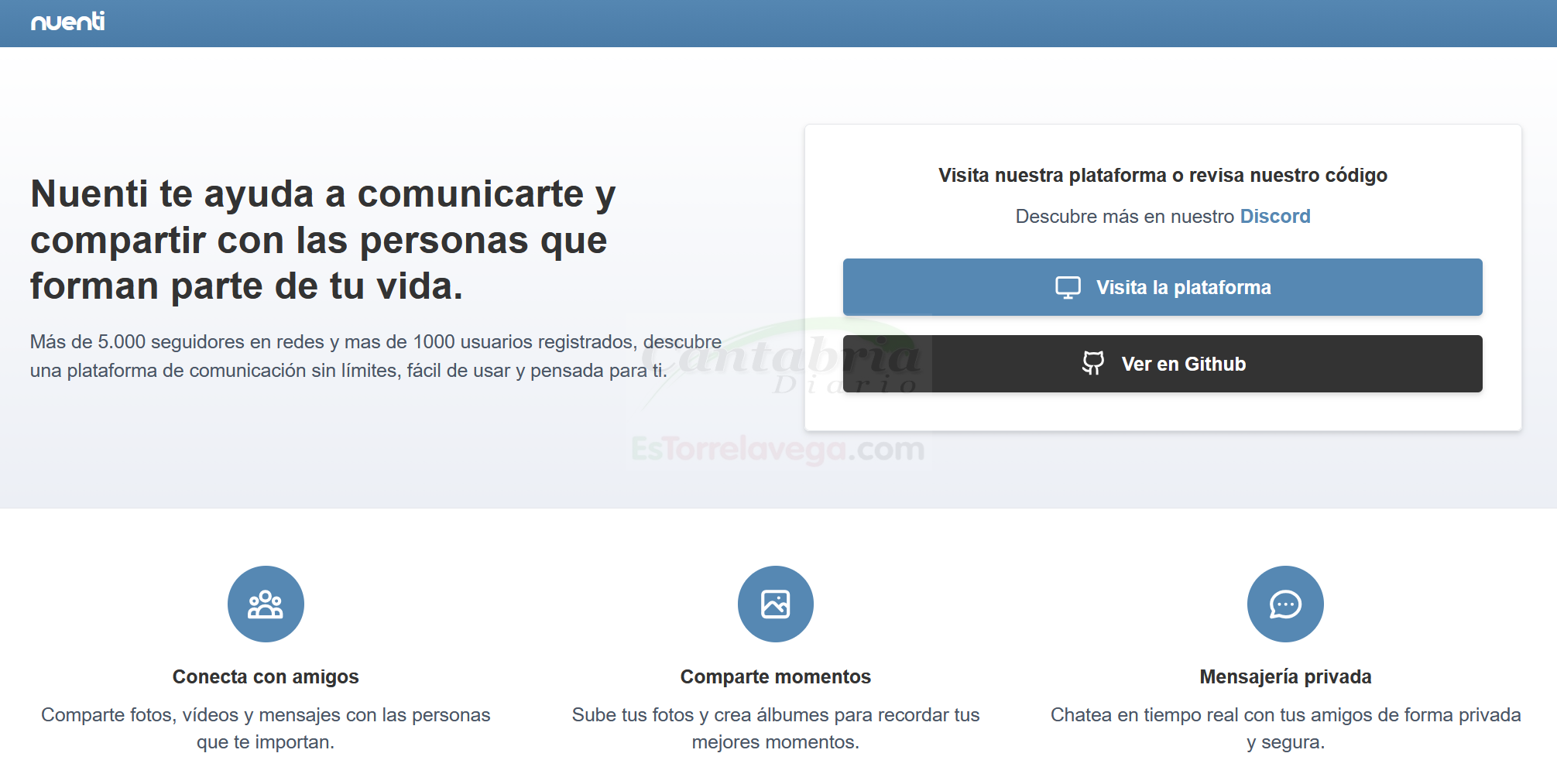The height and width of the screenshot is (784, 1557).
Task: Click the main headline about Nuenti
Action: [323, 240]
